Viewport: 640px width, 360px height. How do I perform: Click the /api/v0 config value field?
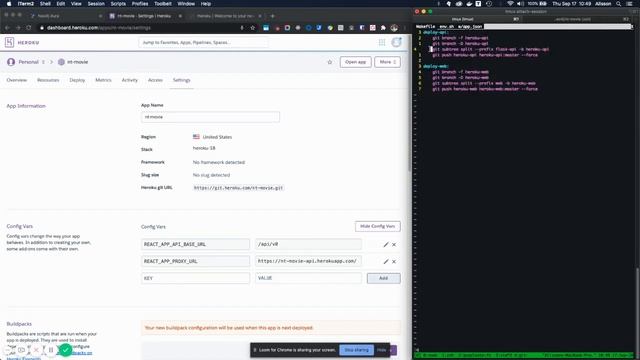(x=308, y=244)
